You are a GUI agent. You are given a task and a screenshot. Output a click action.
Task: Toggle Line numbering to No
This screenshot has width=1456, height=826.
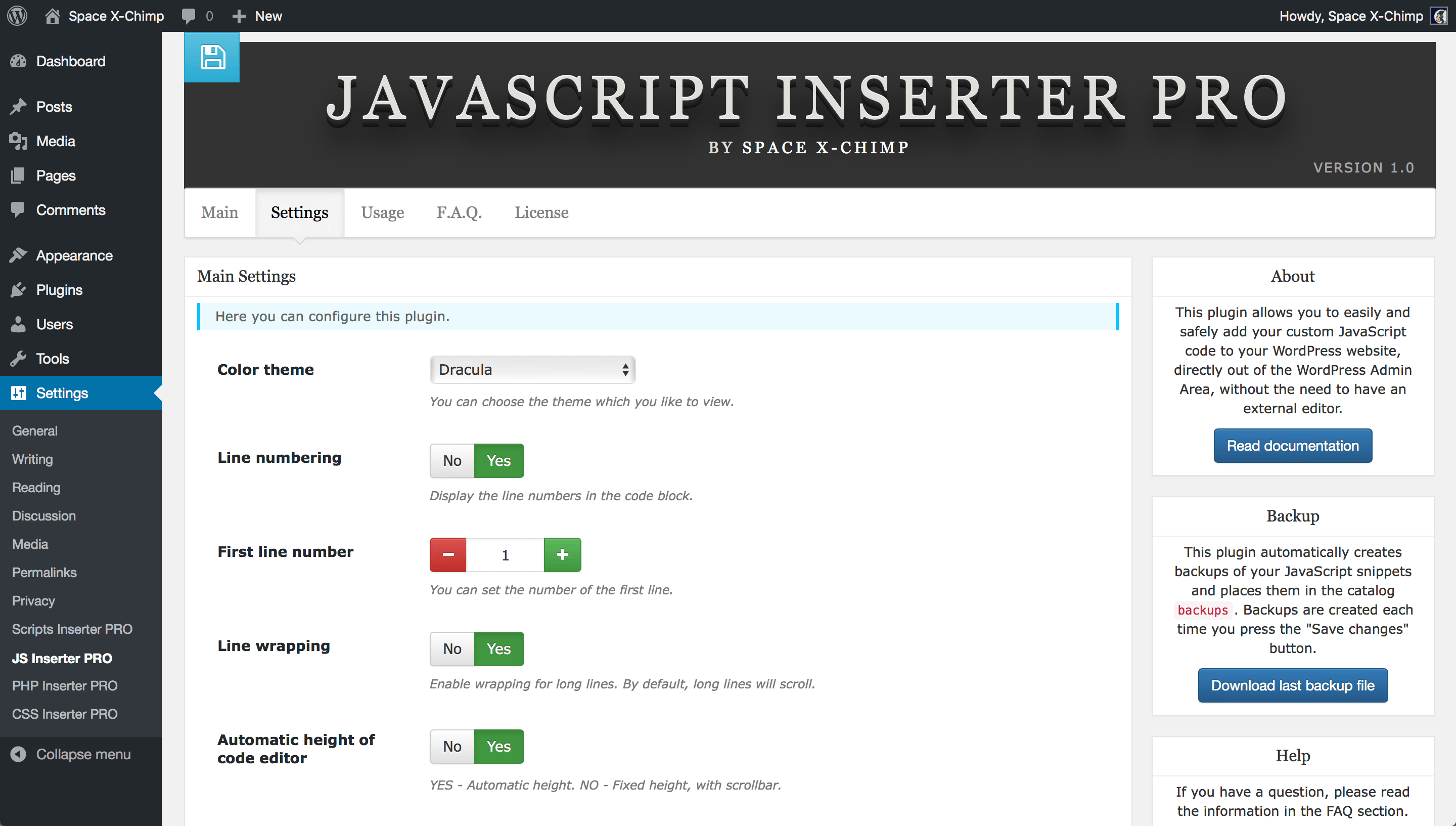(452, 461)
